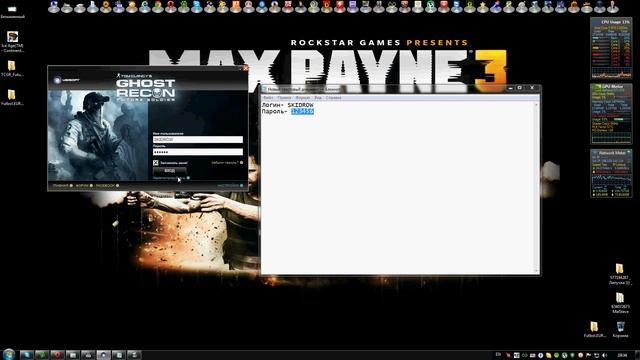Click the Network Meter gadget
640x360 pixels.
coord(611,173)
